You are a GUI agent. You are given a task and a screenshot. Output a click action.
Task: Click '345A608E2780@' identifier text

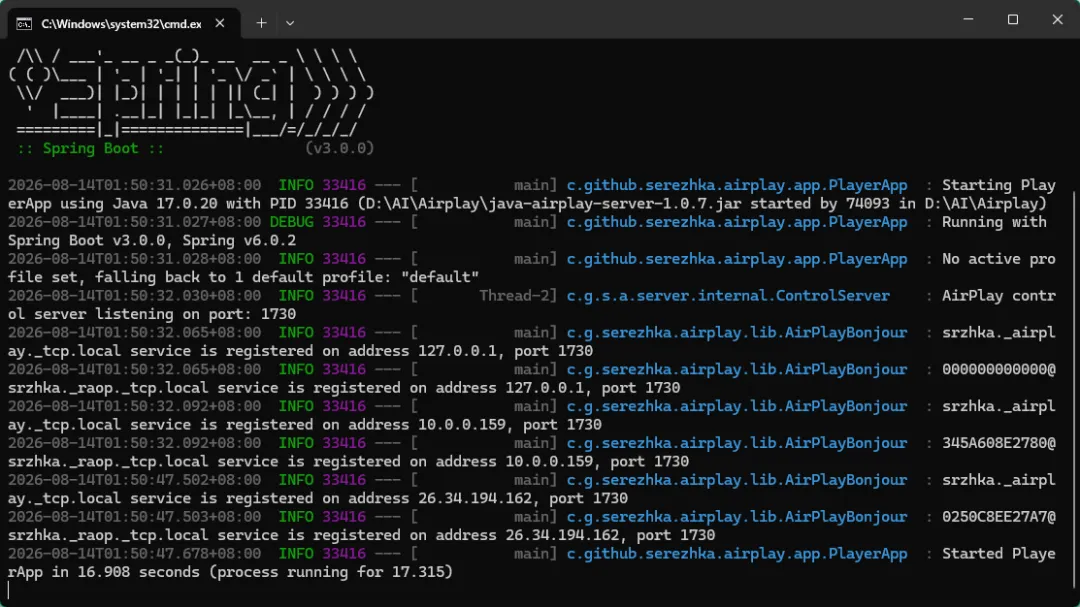[x=999, y=443]
